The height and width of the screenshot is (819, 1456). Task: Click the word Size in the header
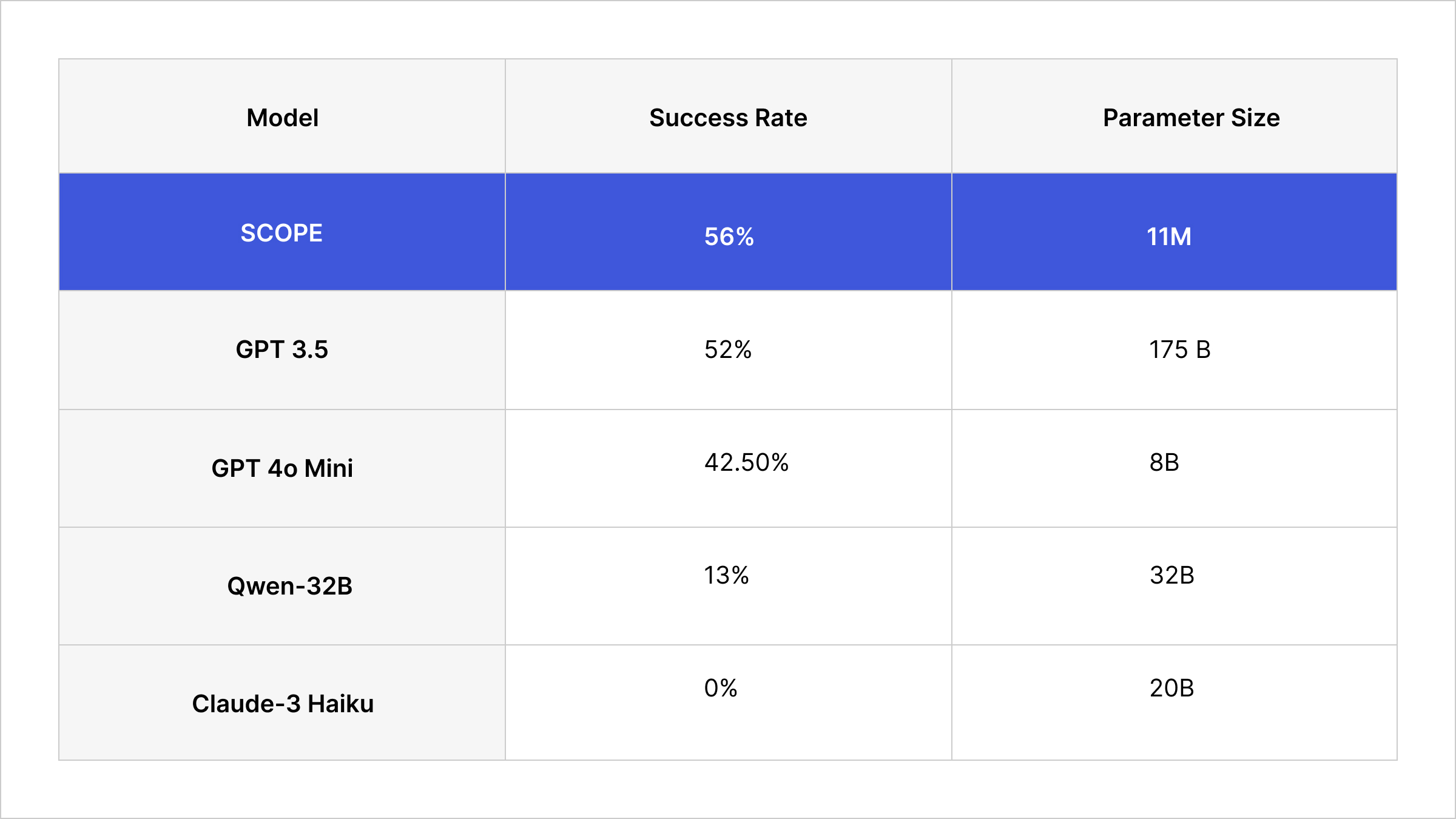tap(1255, 118)
